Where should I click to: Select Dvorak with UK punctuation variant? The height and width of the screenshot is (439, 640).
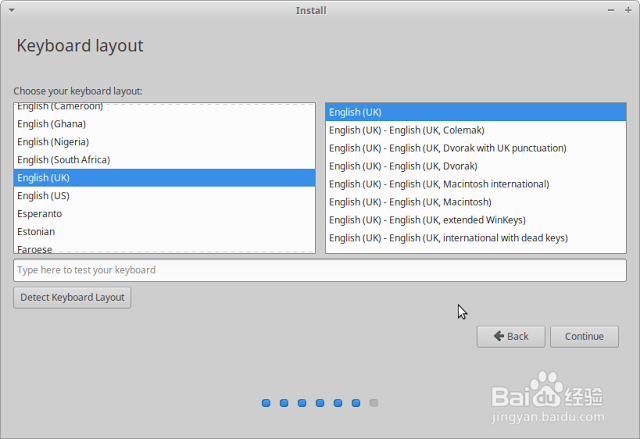point(476,148)
